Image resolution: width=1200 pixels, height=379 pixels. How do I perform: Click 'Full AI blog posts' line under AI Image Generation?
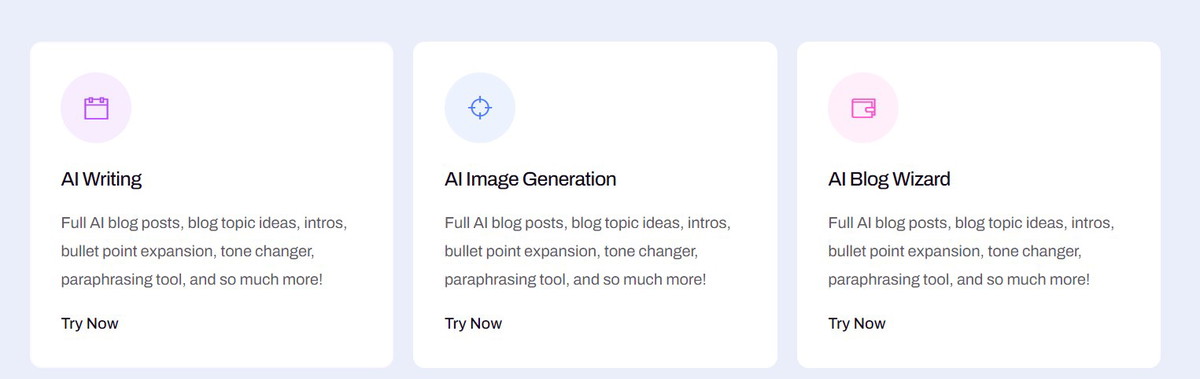point(588,222)
